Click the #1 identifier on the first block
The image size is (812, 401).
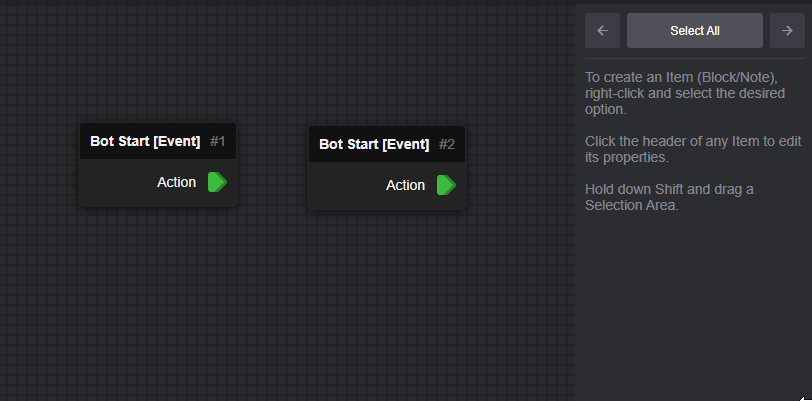point(218,141)
